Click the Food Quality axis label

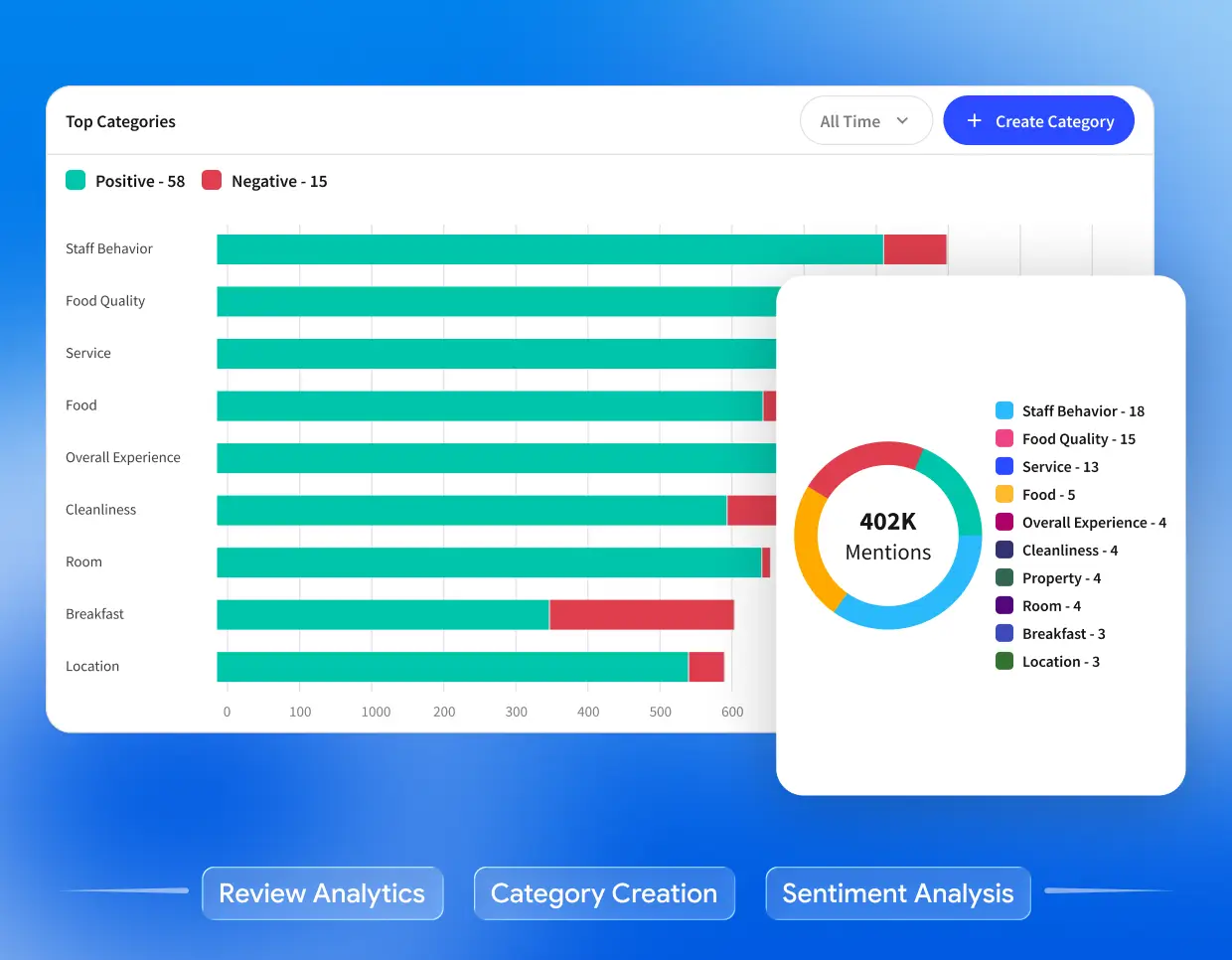pos(105,301)
